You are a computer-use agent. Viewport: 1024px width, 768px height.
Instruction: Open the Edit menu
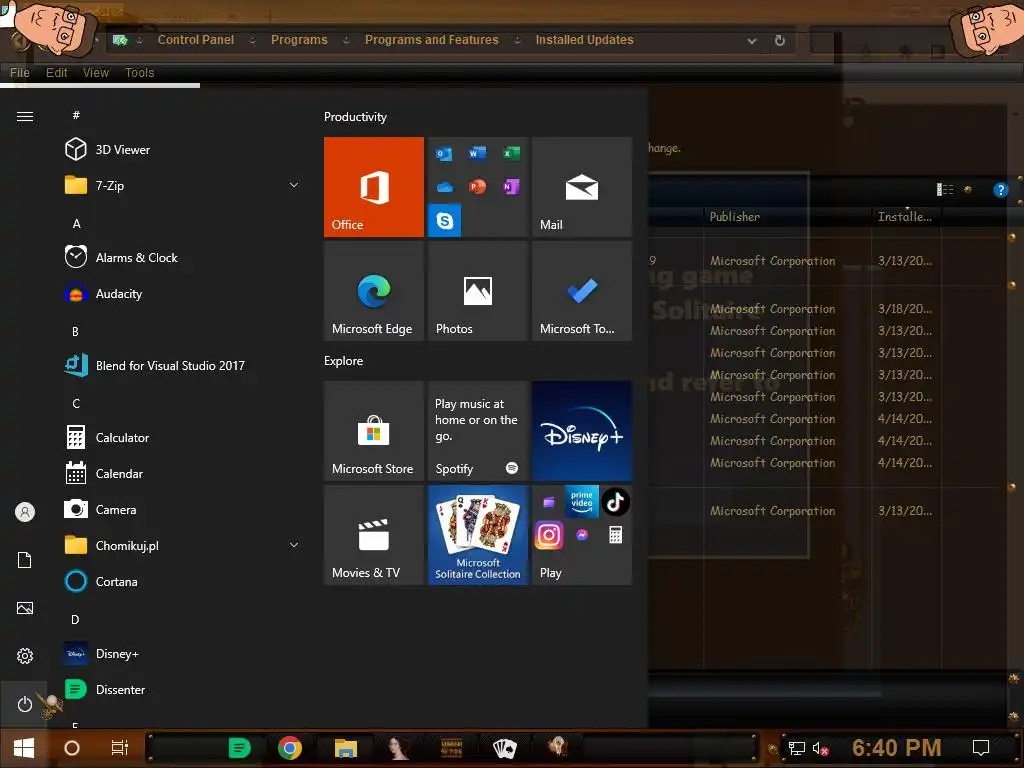tap(56, 72)
